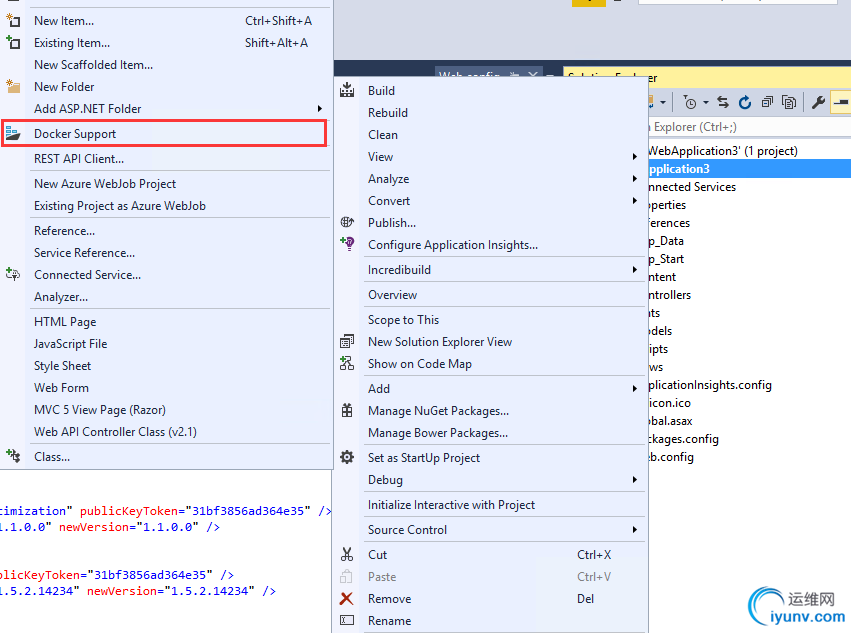Select New Scaffolded Item... menu entry
Image resolution: width=851 pixels, height=633 pixels.
point(93,65)
